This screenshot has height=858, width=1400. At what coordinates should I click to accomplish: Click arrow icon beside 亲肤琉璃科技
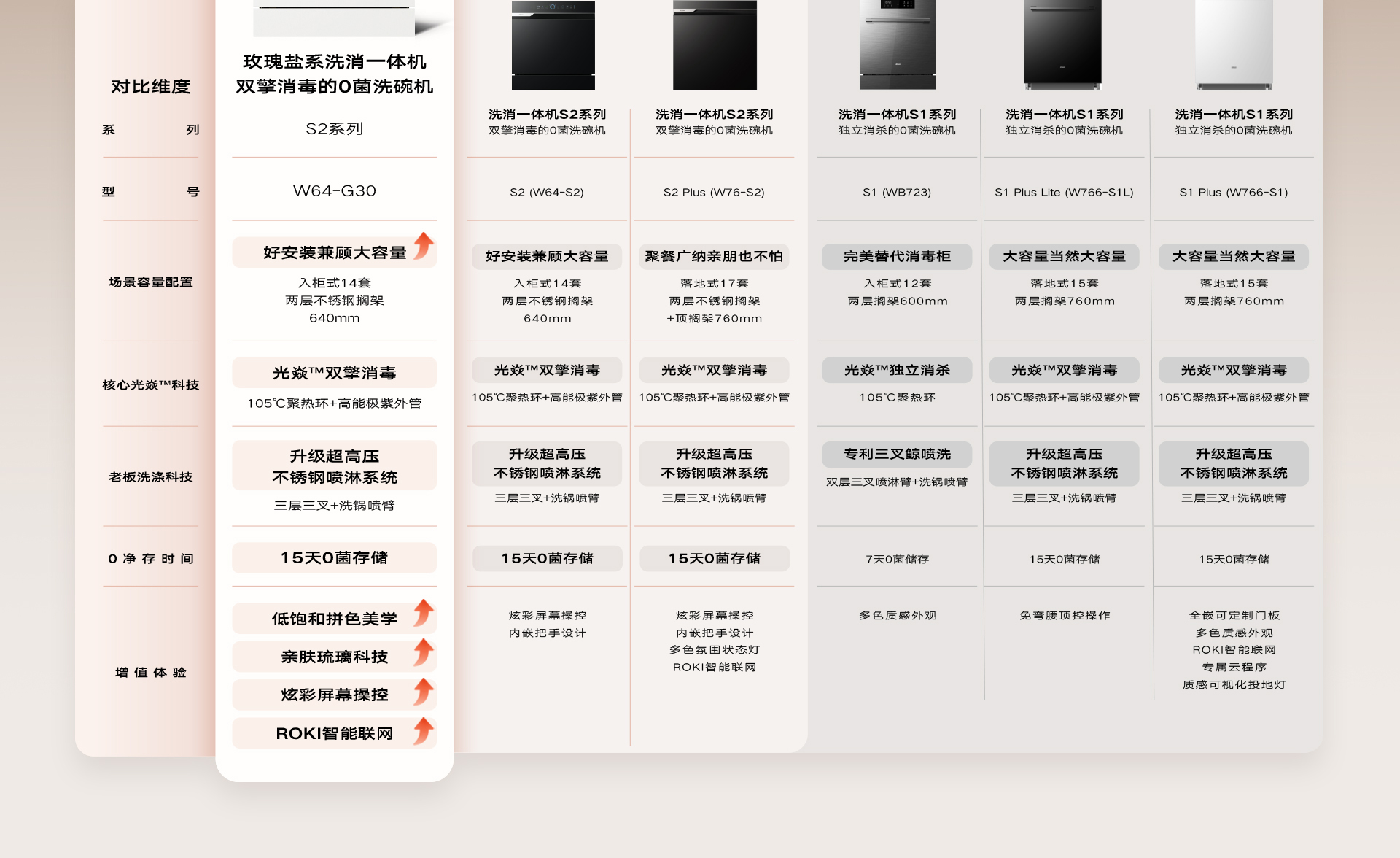click(424, 652)
